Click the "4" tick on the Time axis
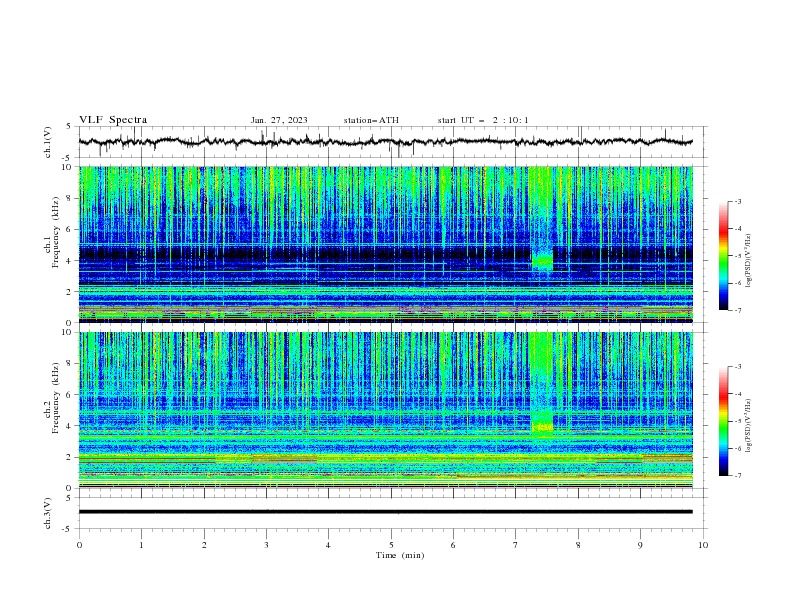 [x=328, y=545]
